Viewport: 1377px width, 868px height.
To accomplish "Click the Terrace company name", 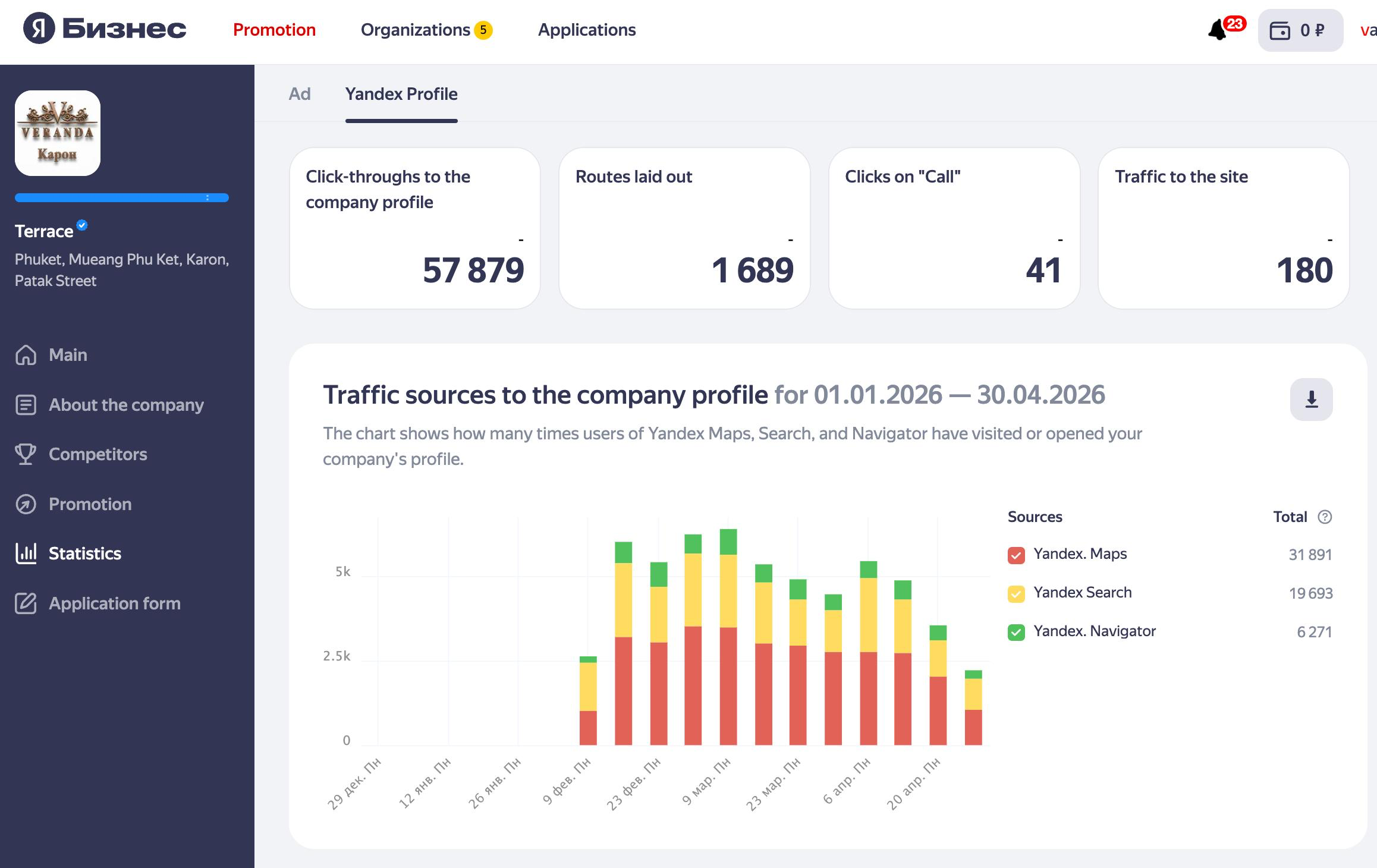I will point(44,231).
